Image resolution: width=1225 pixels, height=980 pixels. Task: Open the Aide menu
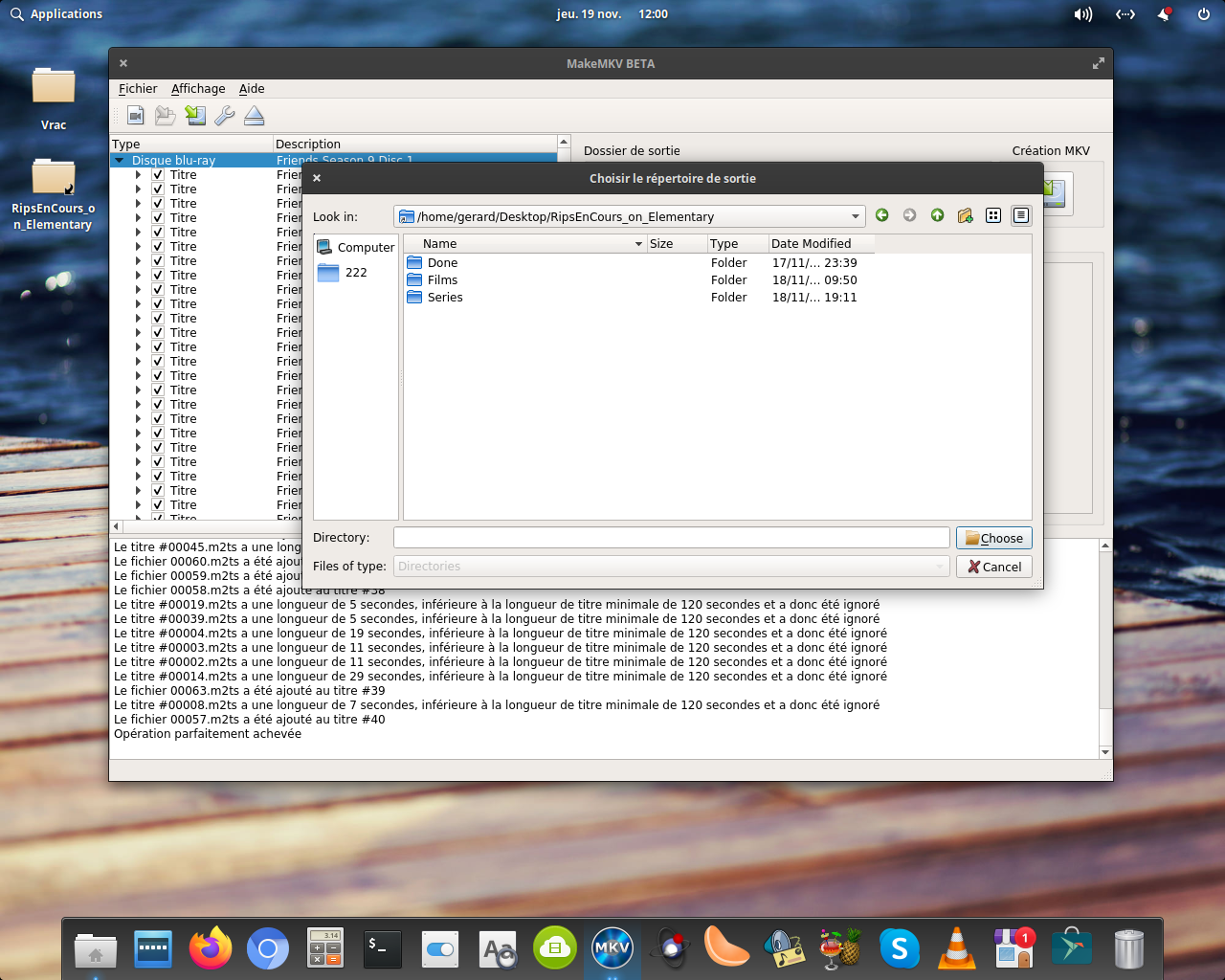[252, 89]
